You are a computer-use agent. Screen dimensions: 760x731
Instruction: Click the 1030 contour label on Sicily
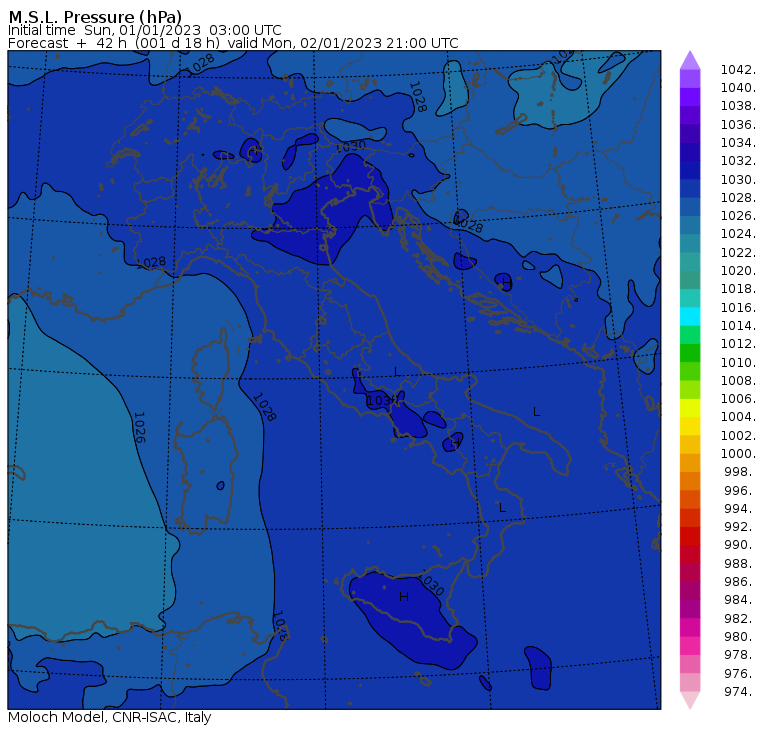[x=431, y=584]
